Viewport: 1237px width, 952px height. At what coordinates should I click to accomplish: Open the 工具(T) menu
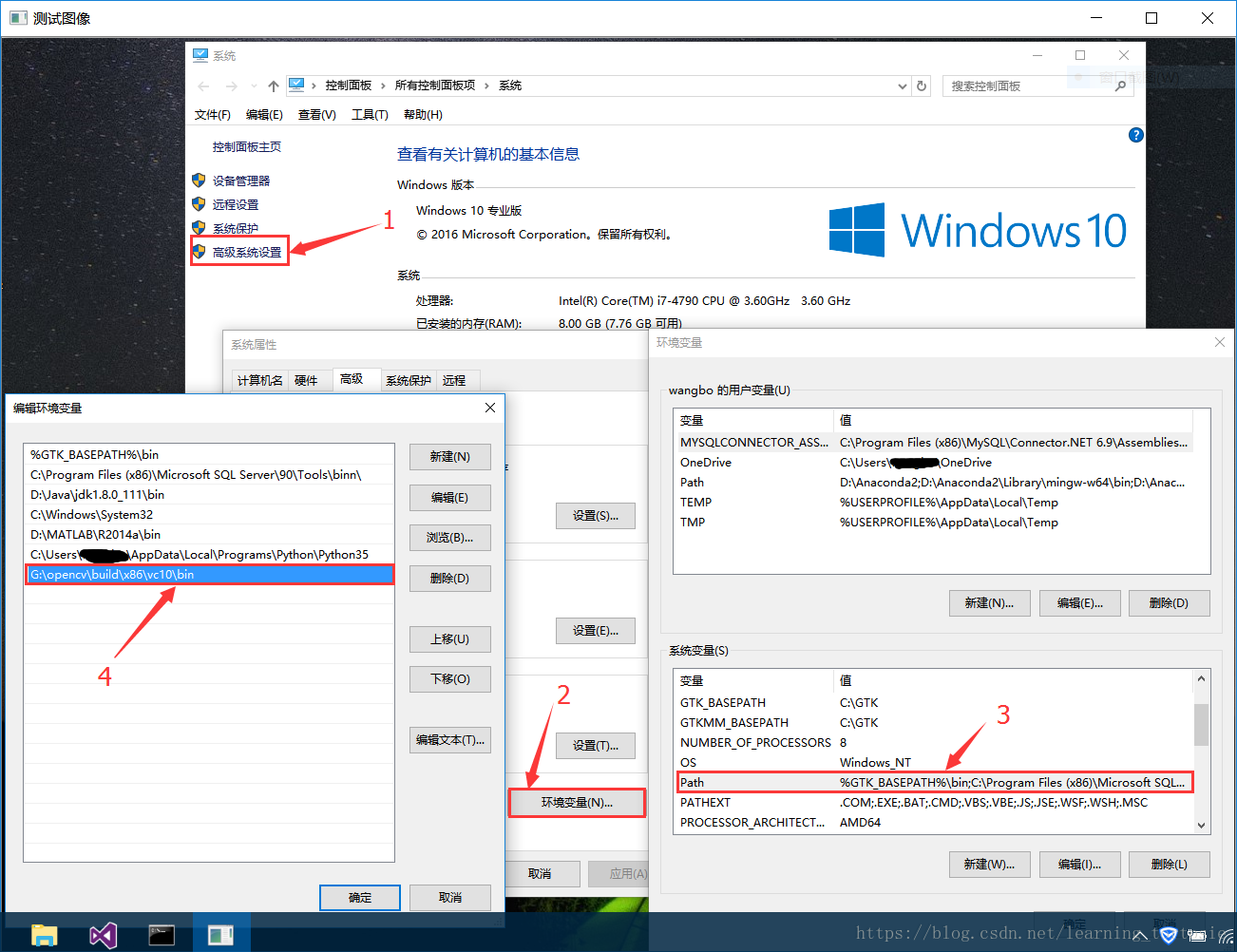pos(370,114)
